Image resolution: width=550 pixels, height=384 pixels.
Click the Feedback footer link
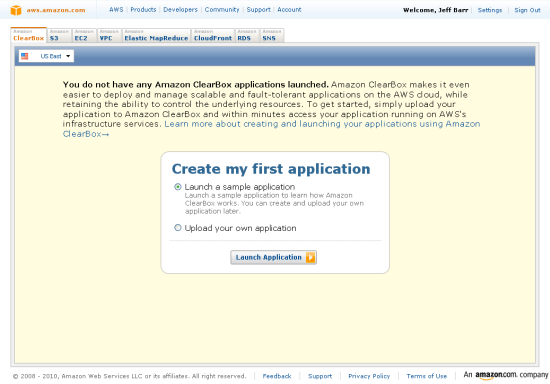tap(277, 376)
